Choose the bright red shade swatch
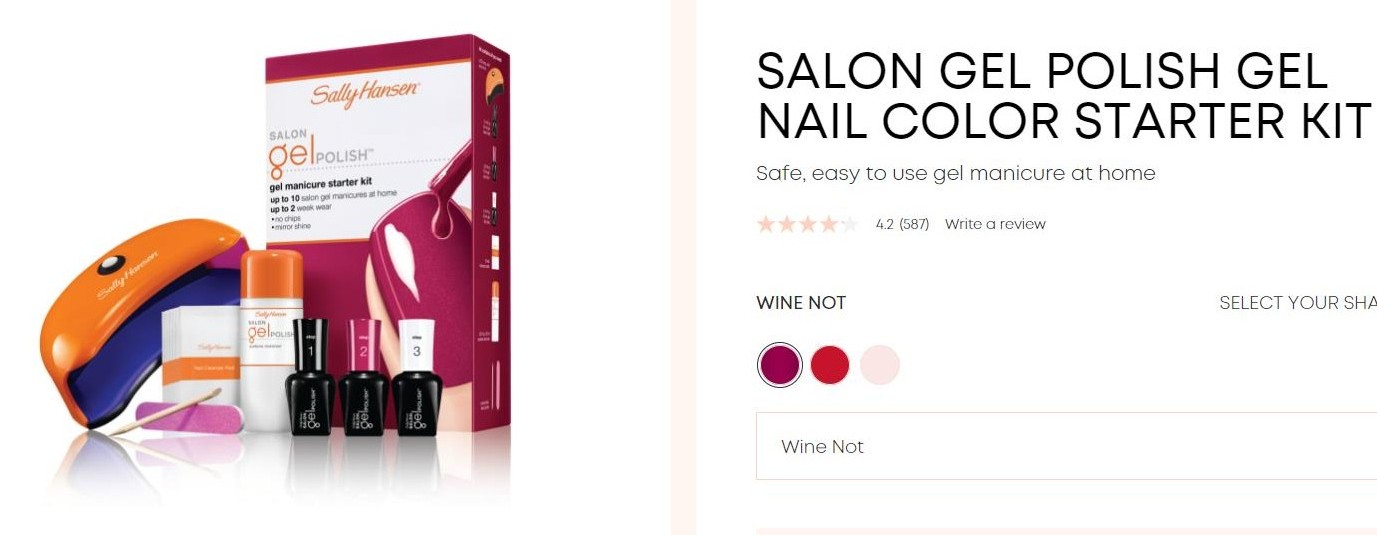 pos(830,365)
